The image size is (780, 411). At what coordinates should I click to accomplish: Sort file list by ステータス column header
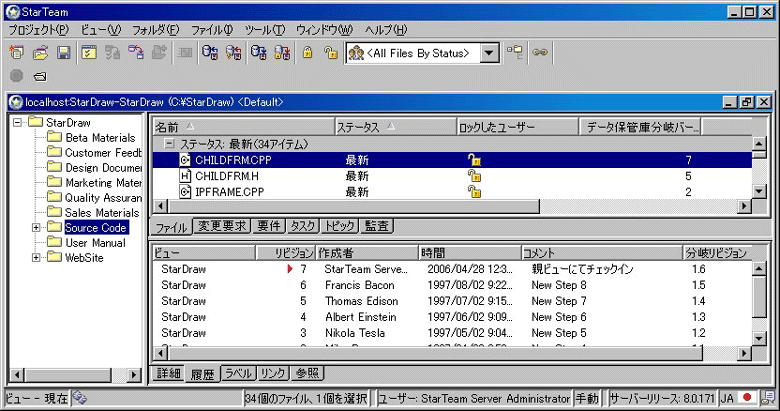click(x=395, y=127)
